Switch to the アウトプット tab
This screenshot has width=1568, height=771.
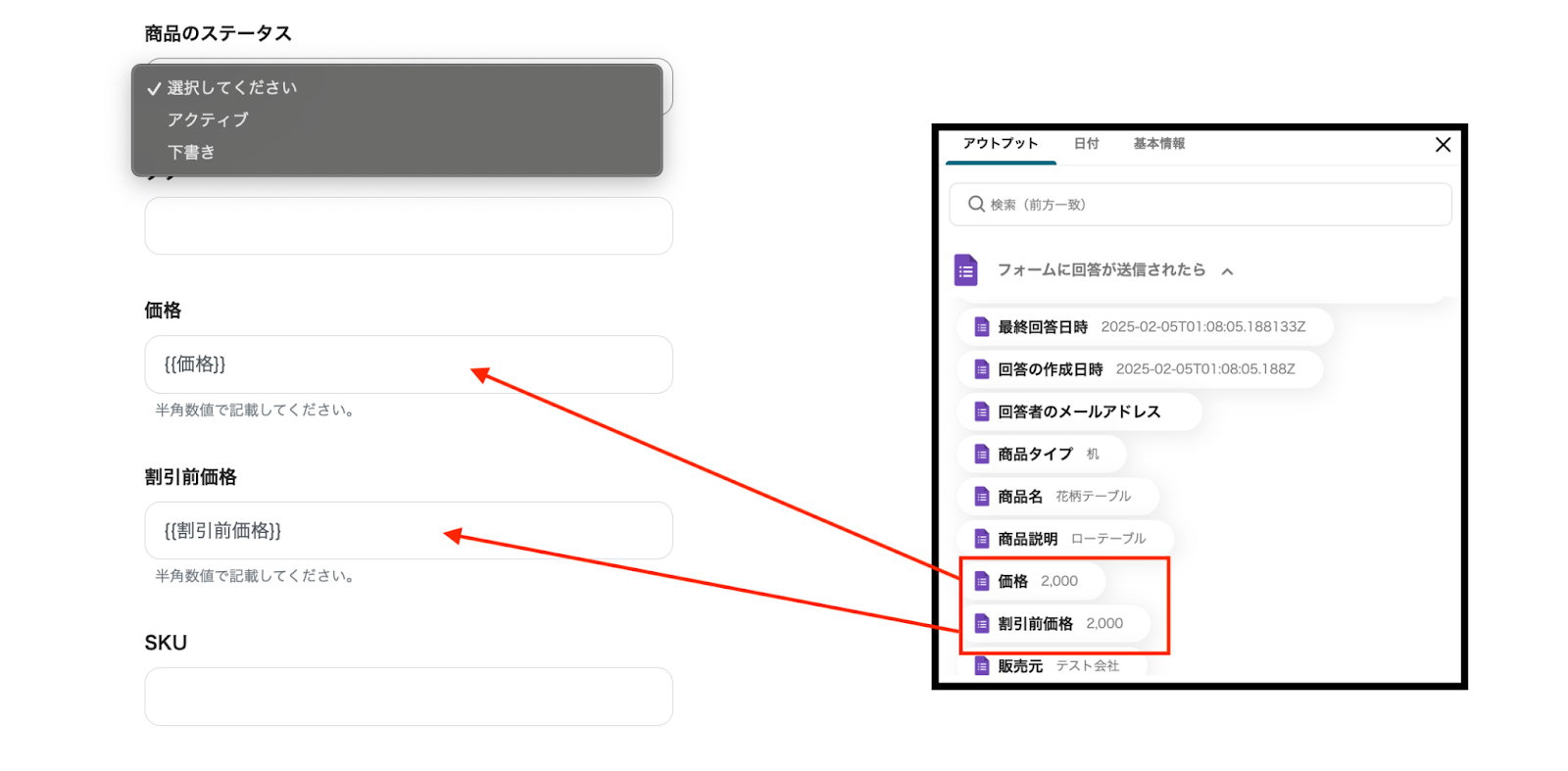(1000, 143)
